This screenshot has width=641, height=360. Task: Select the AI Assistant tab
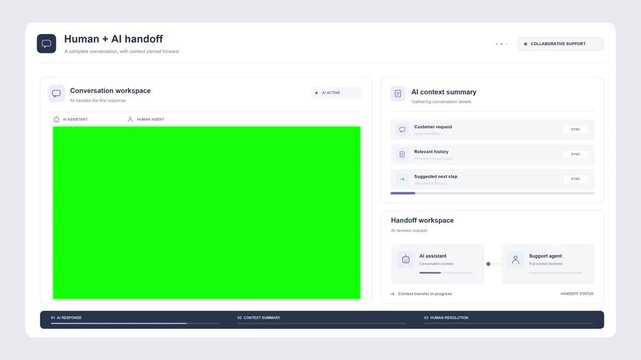point(71,119)
